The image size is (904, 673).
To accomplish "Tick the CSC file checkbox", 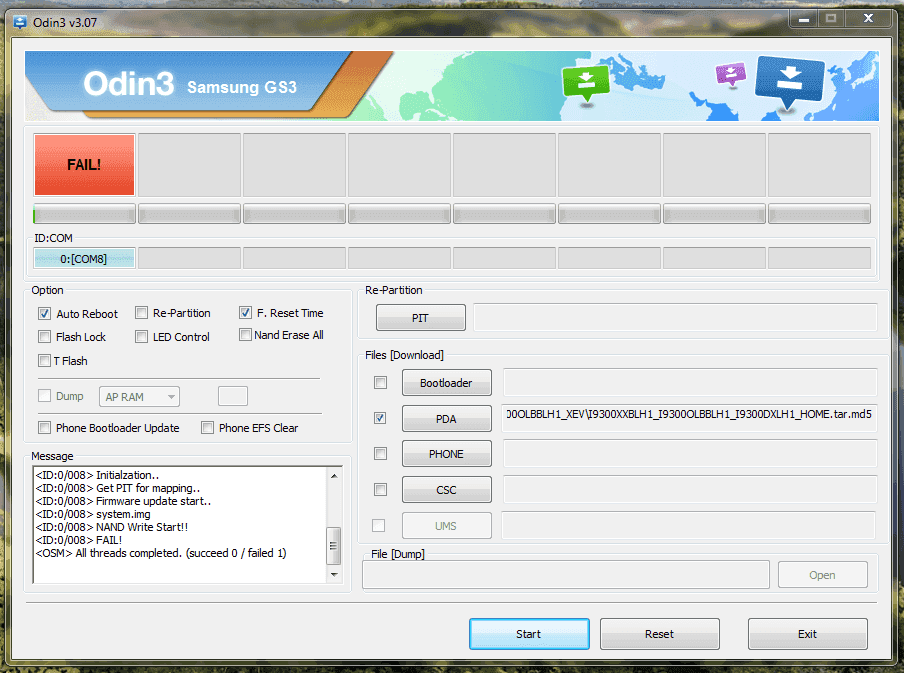I will click(x=381, y=490).
